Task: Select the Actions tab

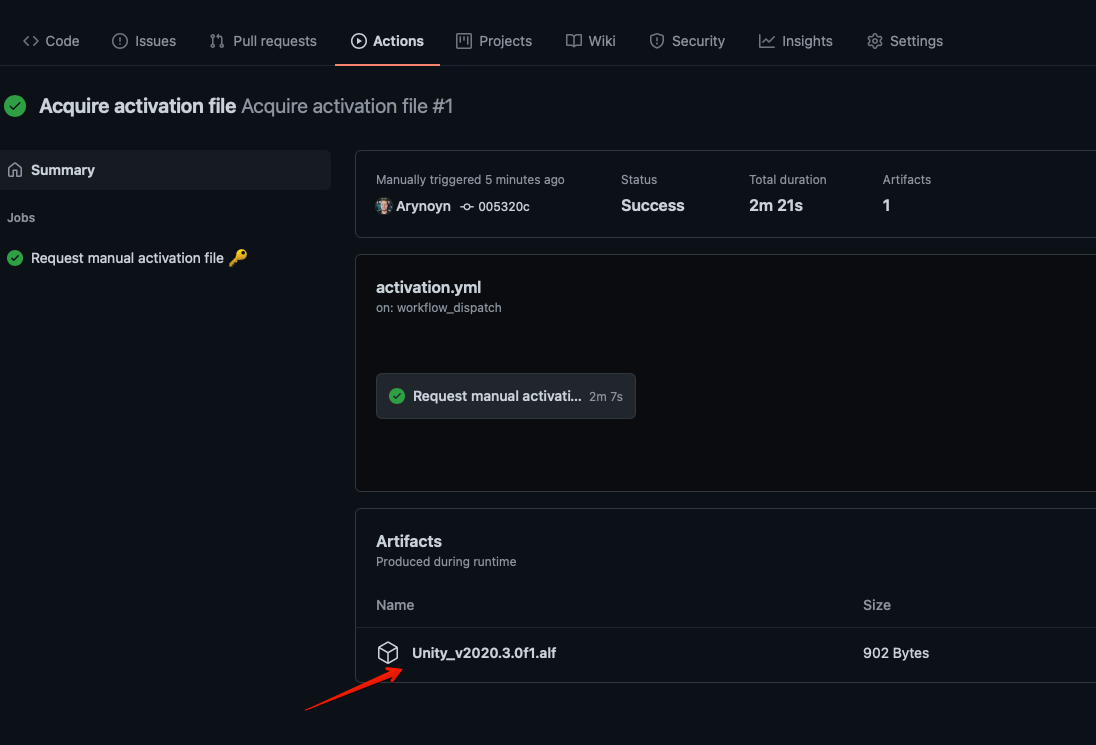Action: (387, 41)
